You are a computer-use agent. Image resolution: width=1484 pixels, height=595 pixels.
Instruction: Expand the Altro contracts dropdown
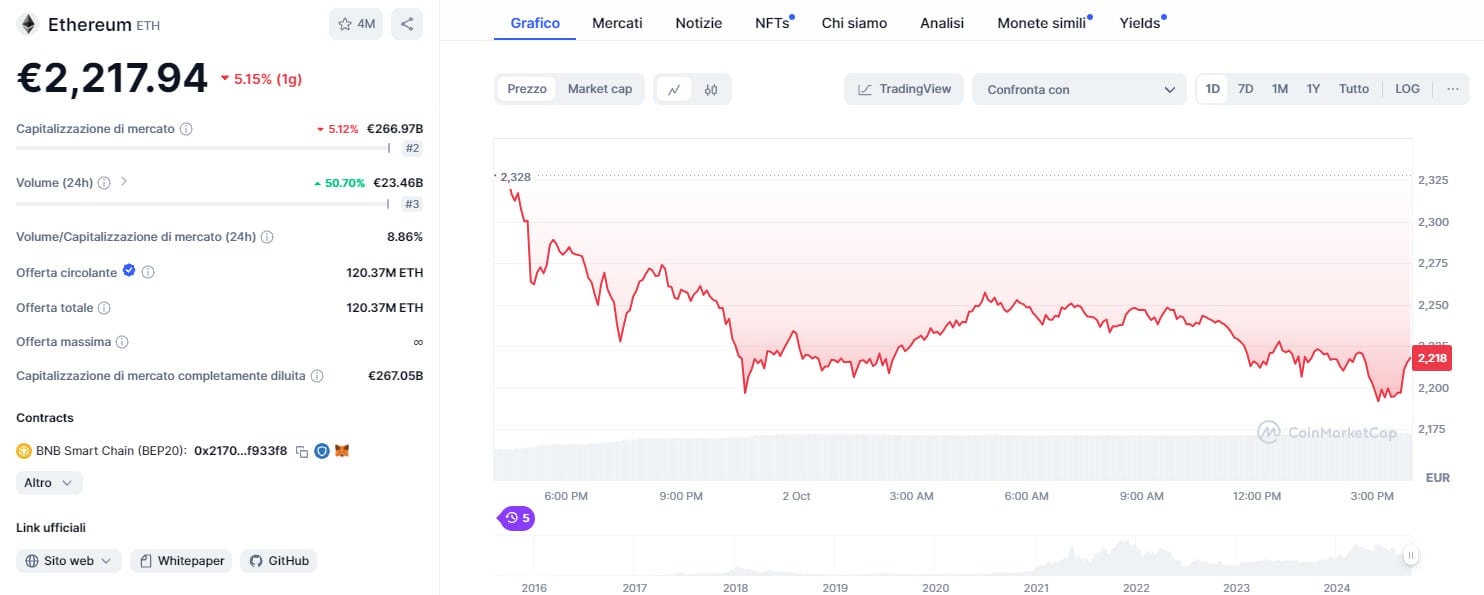(49, 483)
